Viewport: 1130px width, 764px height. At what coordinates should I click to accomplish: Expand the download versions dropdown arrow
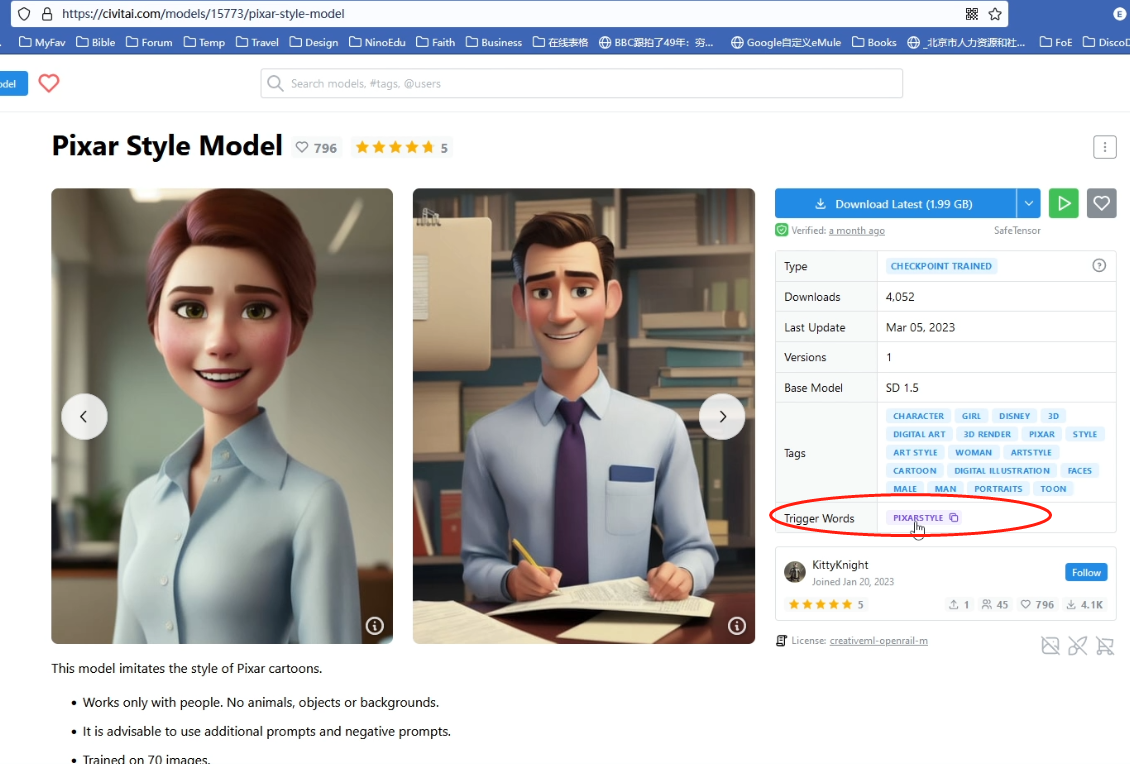click(x=1028, y=203)
